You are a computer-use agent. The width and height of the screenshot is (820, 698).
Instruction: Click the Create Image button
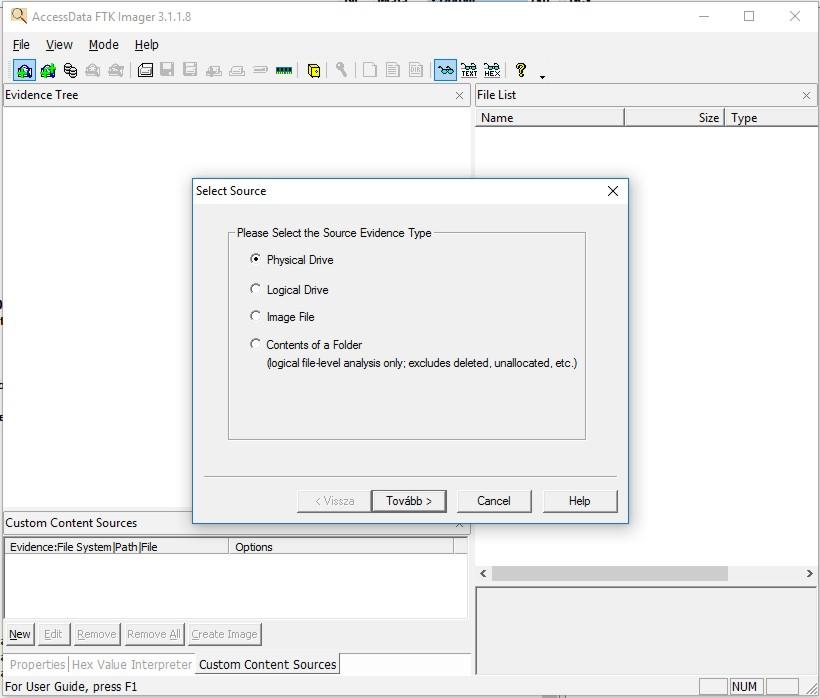tap(224, 634)
